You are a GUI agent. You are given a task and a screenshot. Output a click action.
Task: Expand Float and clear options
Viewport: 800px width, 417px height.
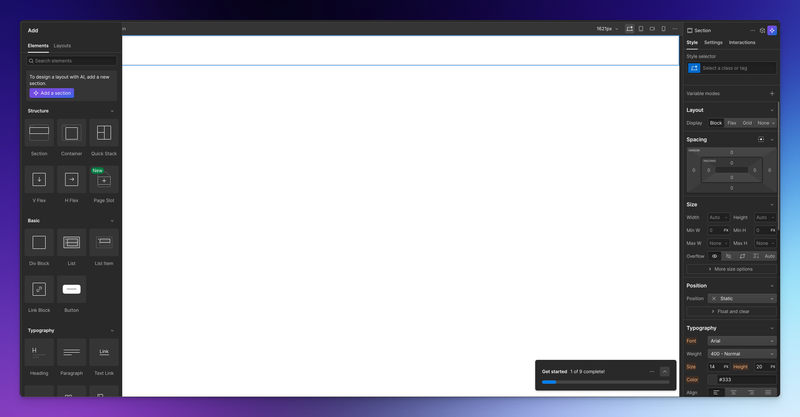[x=731, y=311]
